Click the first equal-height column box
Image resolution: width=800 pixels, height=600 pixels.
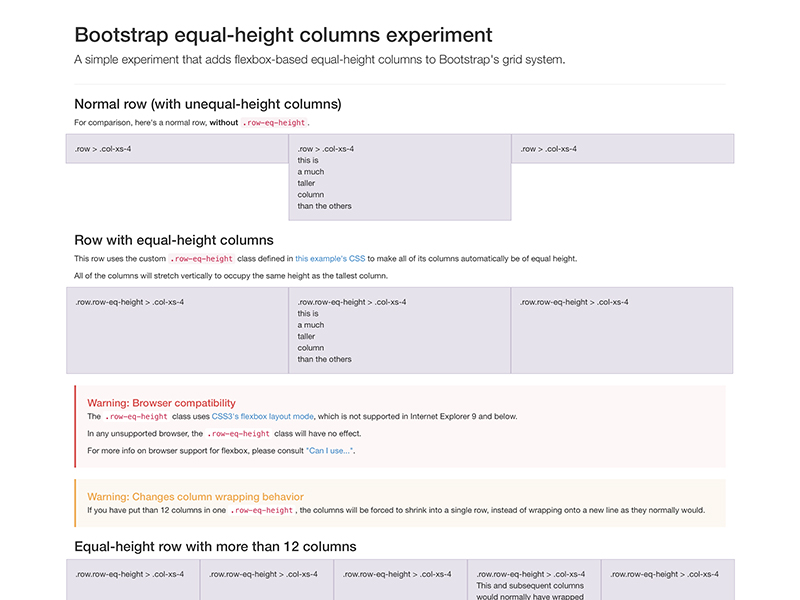pyautogui.click(x=177, y=330)
